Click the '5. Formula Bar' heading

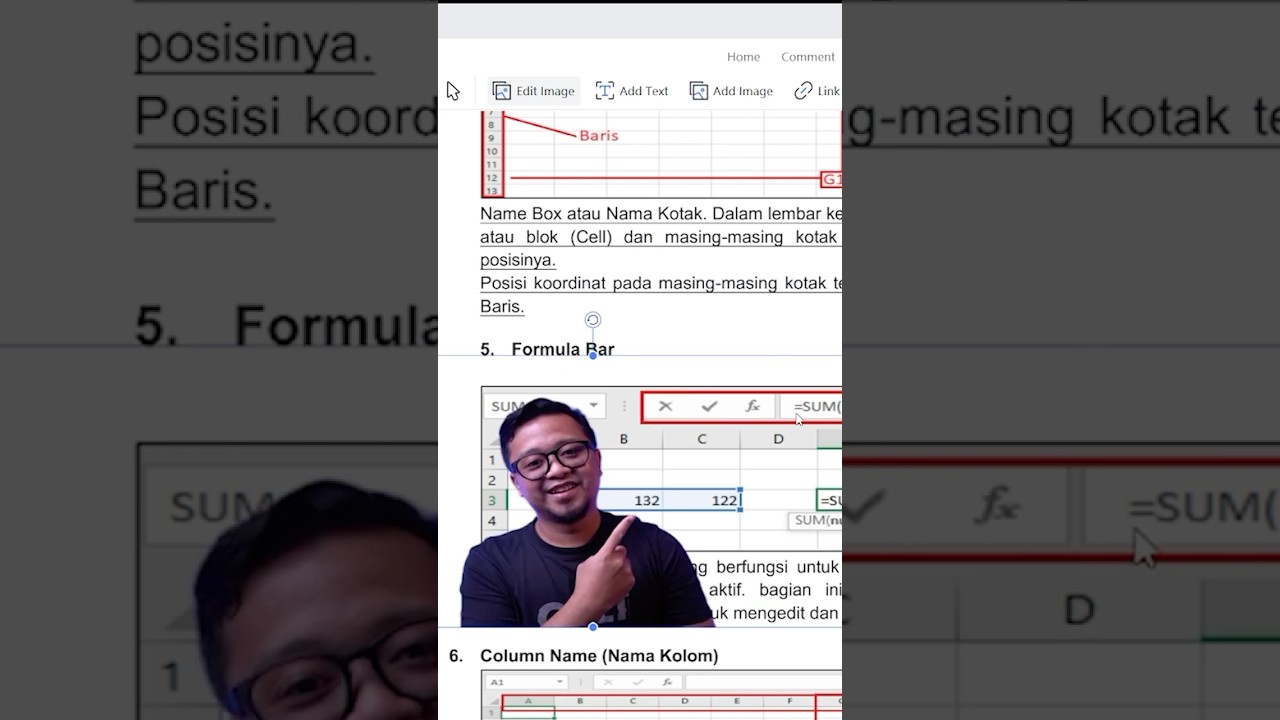547,349
